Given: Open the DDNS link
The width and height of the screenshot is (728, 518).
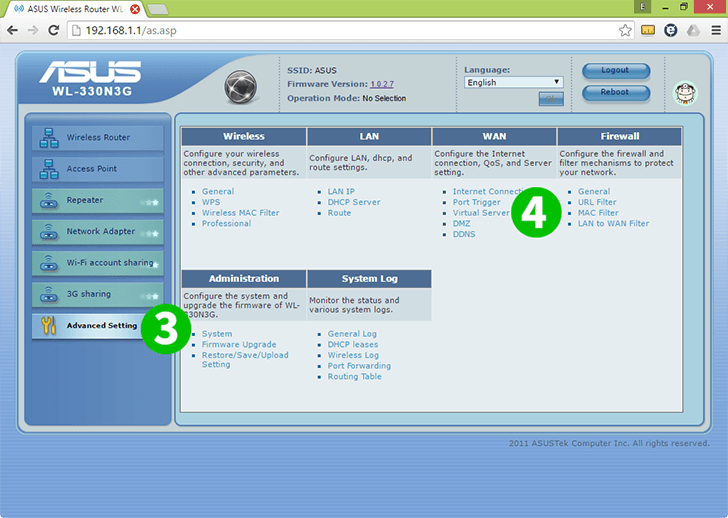Looking at the screenshot, I should click(x=464, y=234).
